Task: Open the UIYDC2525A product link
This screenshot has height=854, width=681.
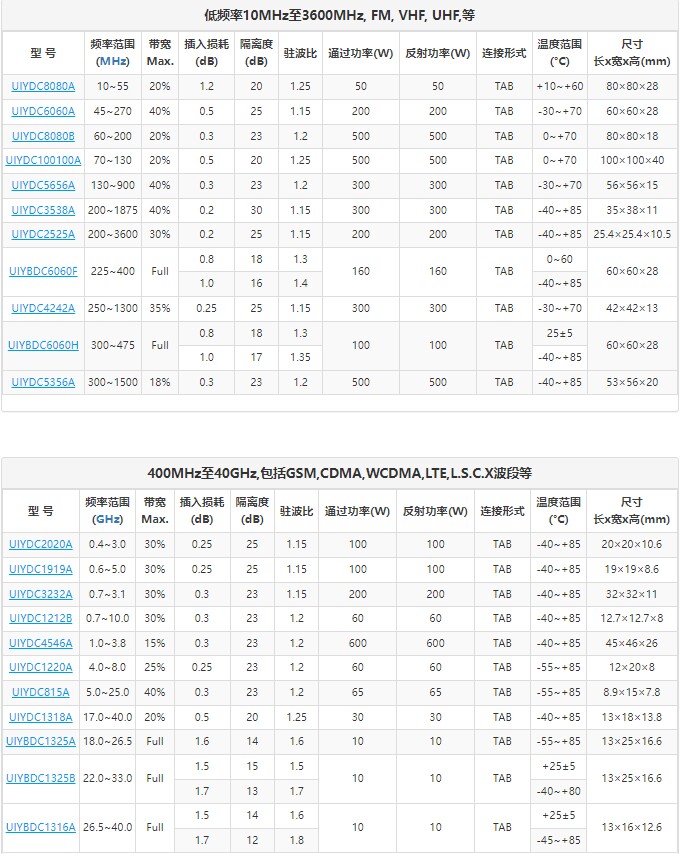Action: (43, 234)
